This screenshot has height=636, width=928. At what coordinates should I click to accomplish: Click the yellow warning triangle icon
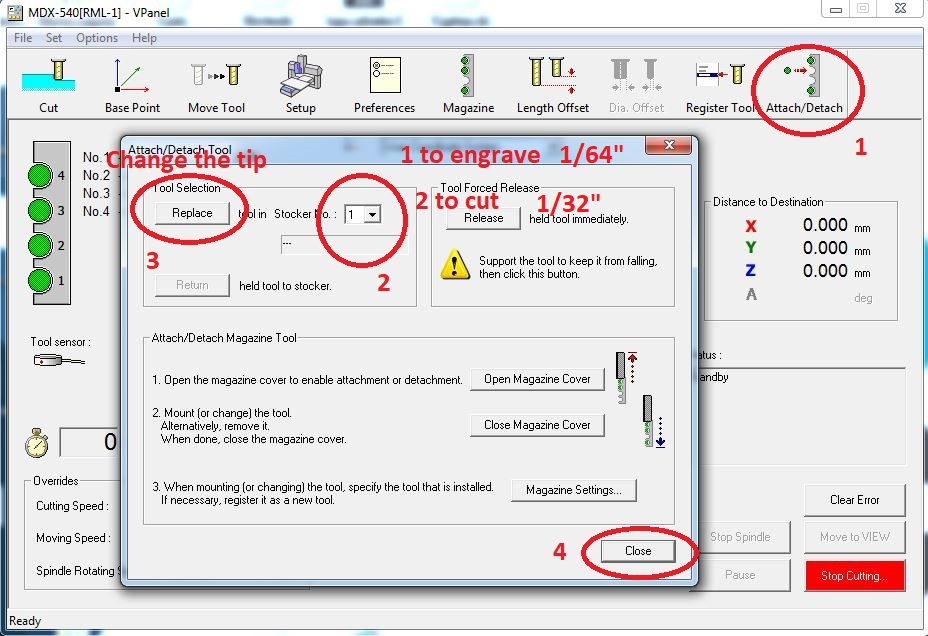(455, 264)
